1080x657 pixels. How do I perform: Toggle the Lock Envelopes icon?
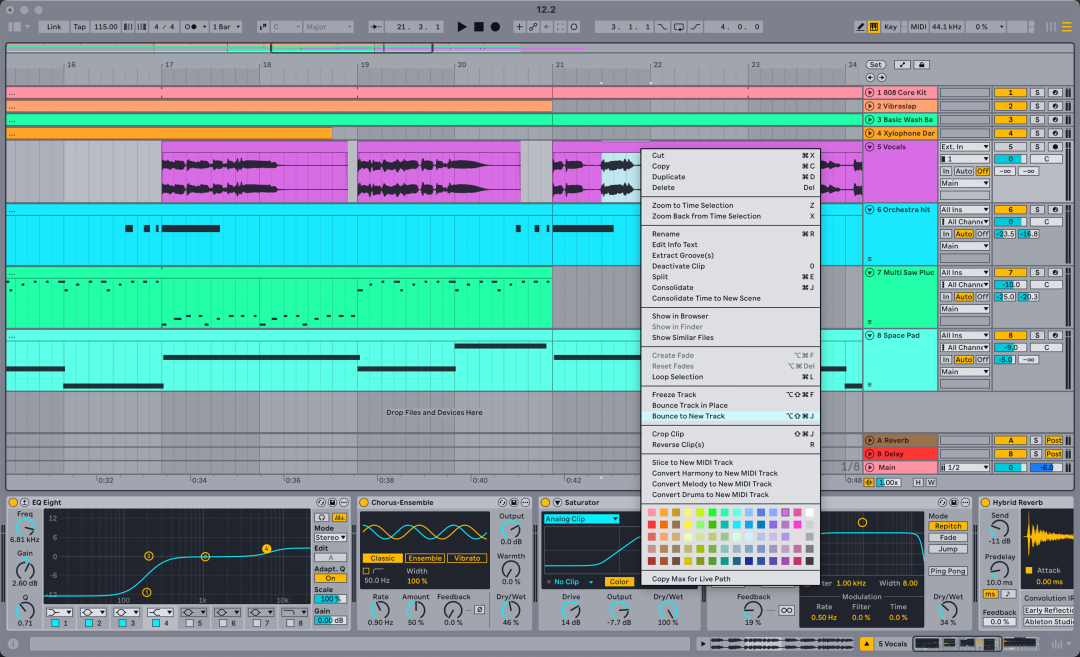922,65
